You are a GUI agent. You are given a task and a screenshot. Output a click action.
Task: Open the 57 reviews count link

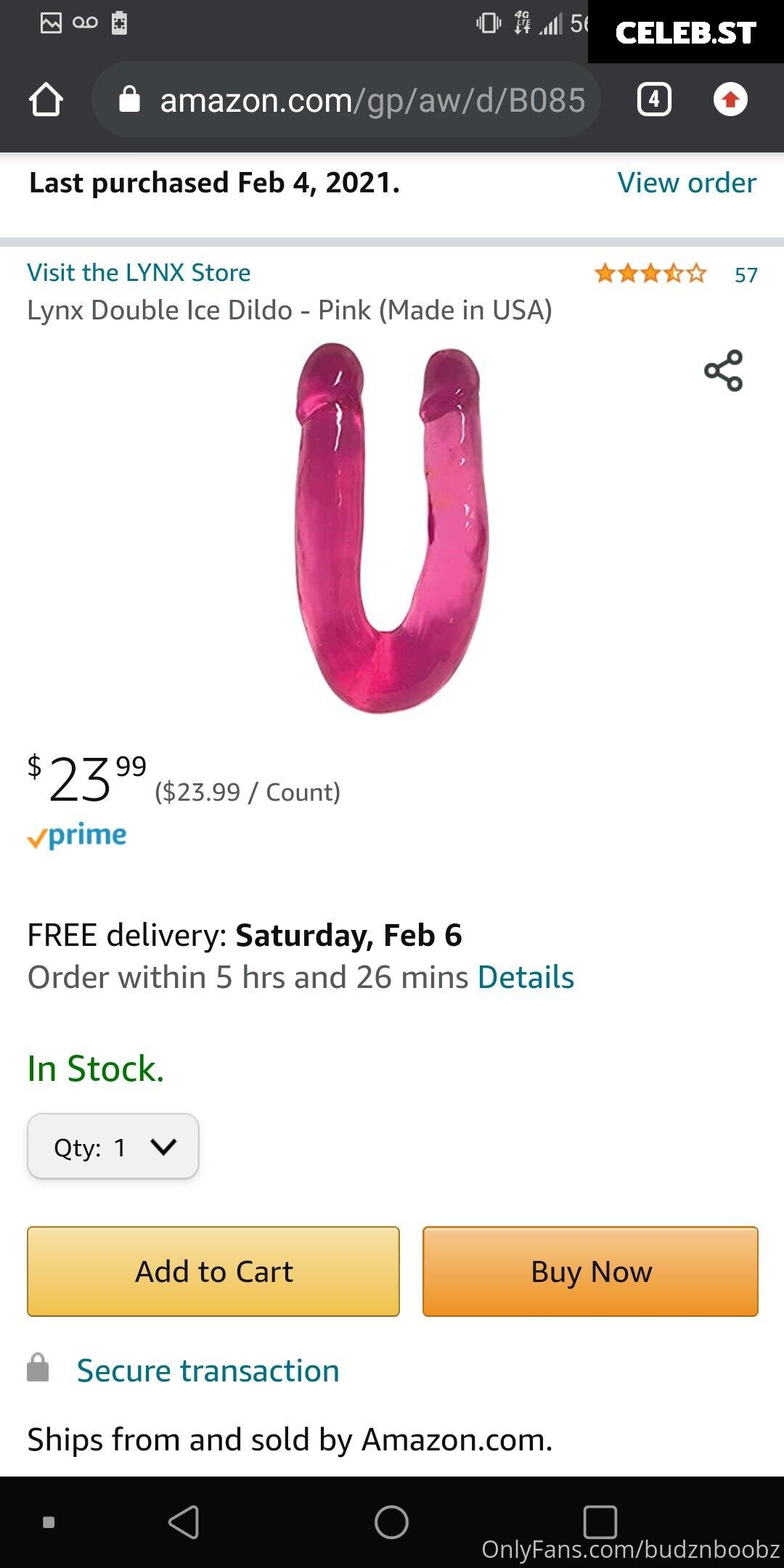pos(746,275)
